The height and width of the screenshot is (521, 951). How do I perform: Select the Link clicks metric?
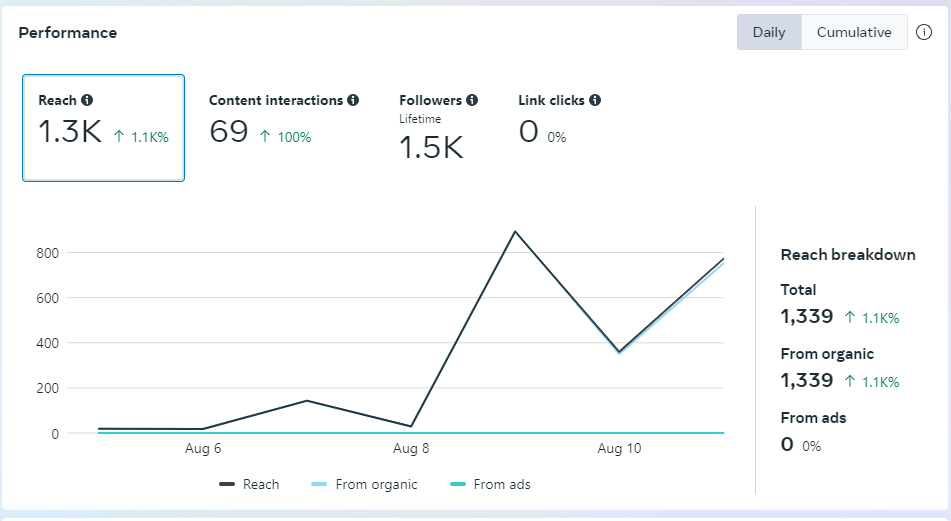(558, 120)
